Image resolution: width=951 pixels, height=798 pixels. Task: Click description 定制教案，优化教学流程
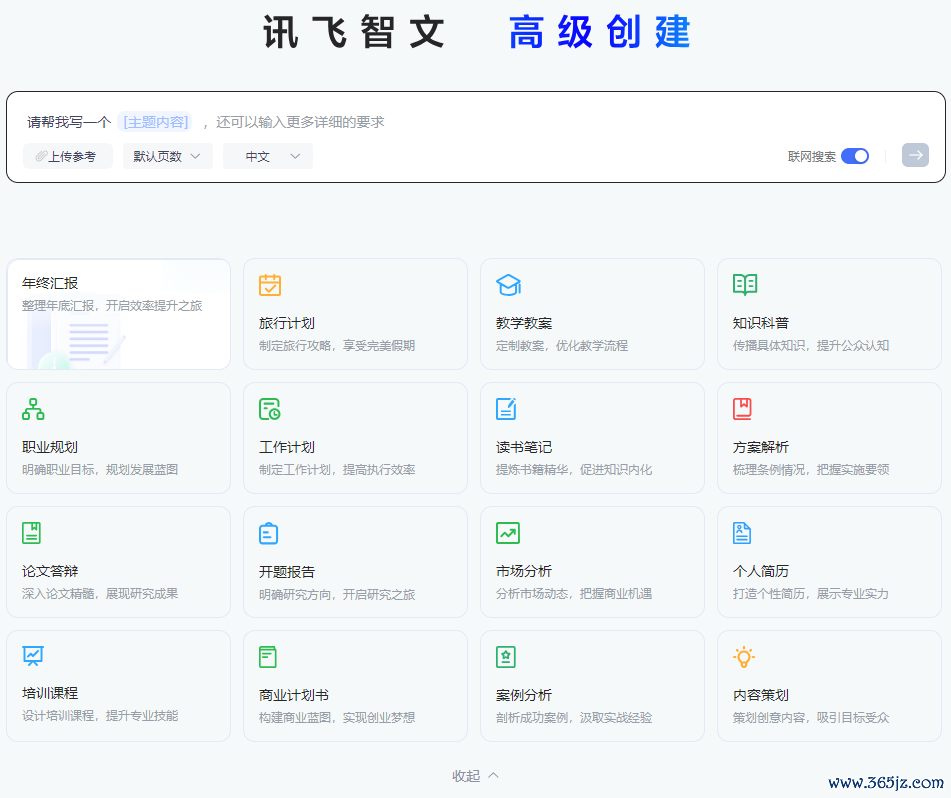[562, 346]
